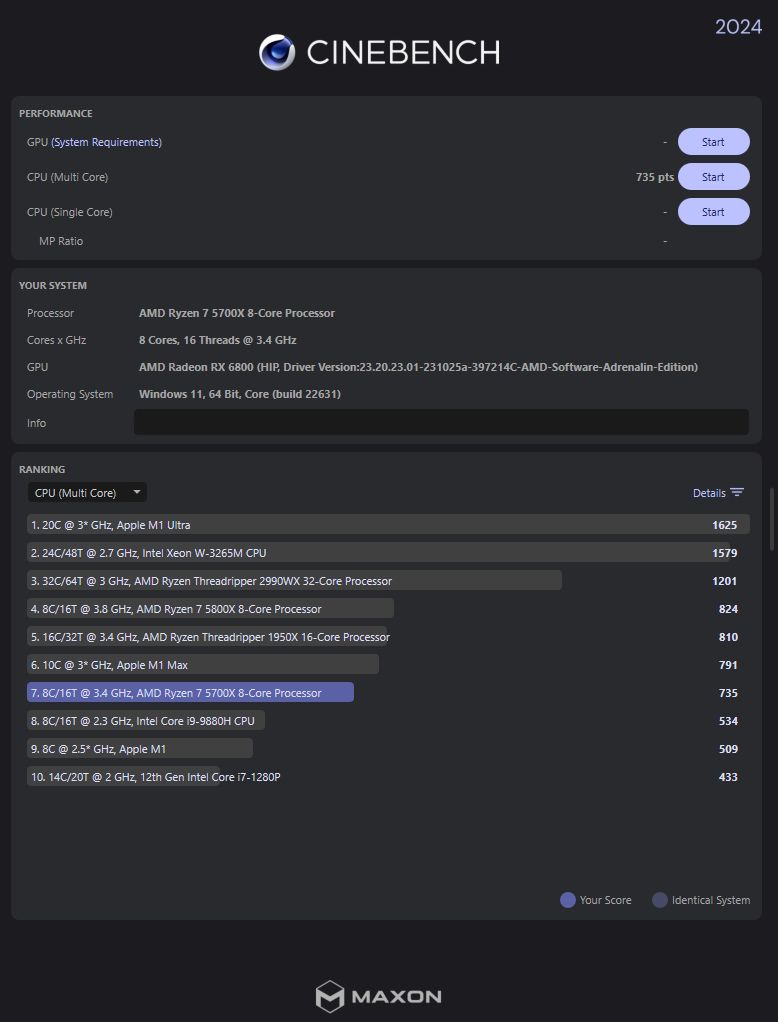
Task: Click the Cinebench sphere logo icon
Action: (277, 52)
